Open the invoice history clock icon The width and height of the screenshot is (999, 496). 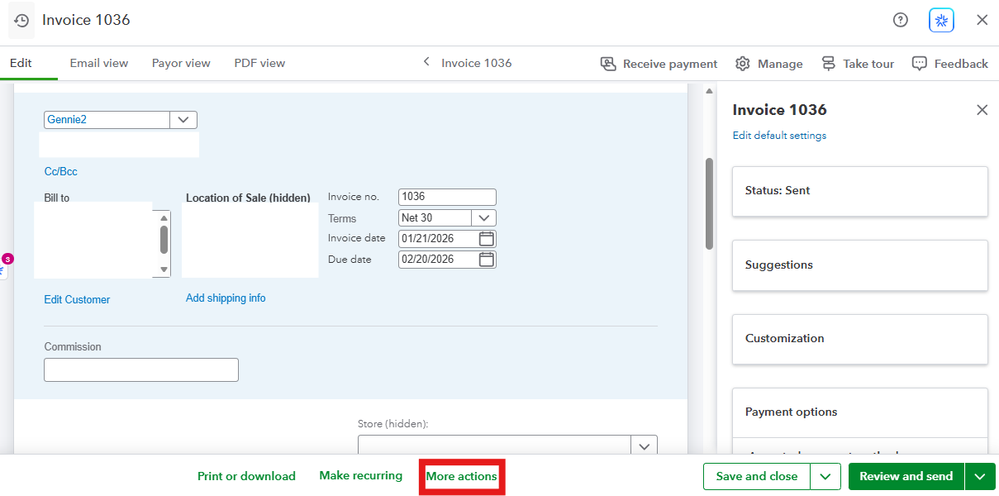pyautogui.click(x=21, y=20)
